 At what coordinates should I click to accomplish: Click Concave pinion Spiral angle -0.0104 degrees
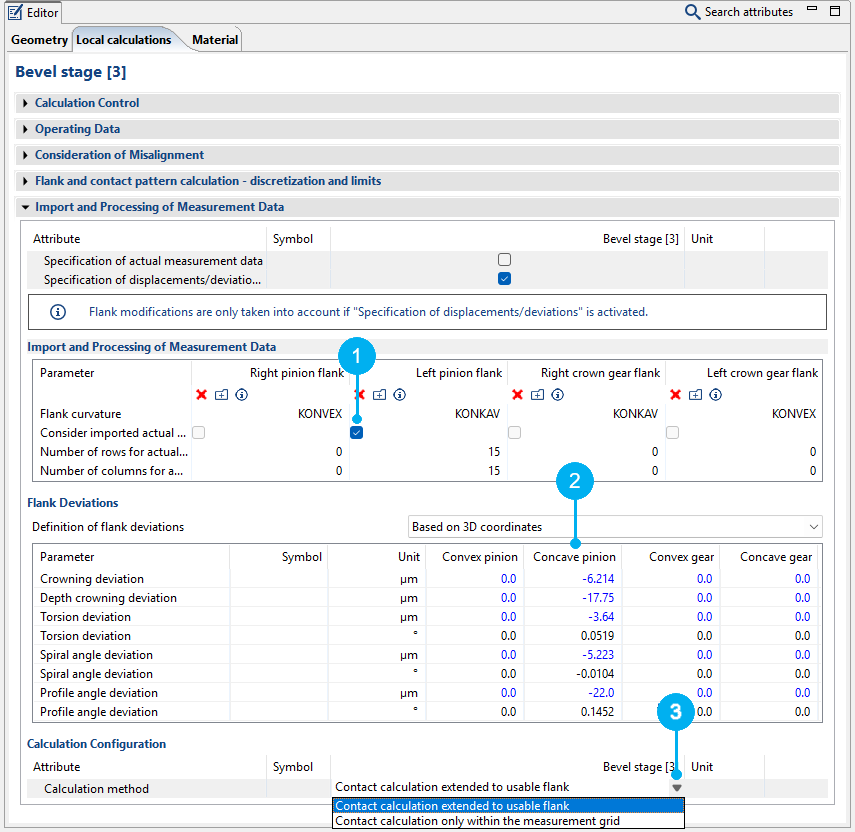[x=595, y=674]
